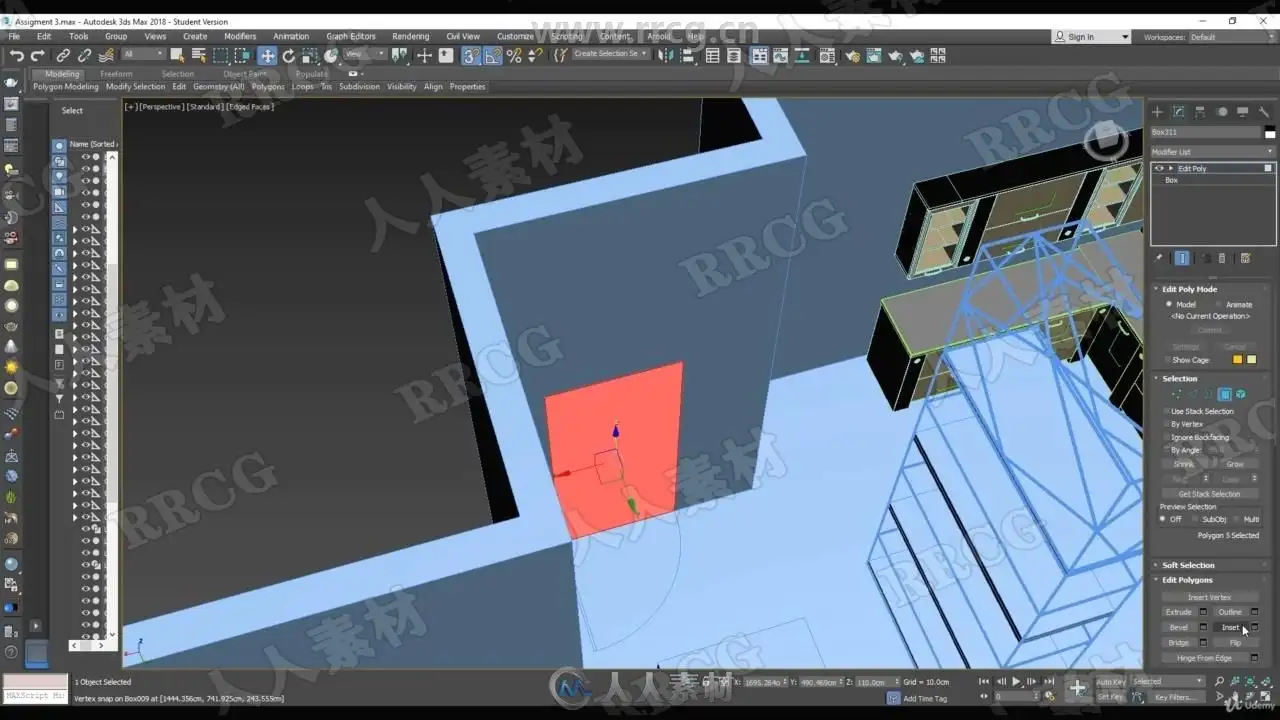Collapse the Edit Poly Mode rollout
This screenshot has width=1280, height=720.
pos(1189,289)
